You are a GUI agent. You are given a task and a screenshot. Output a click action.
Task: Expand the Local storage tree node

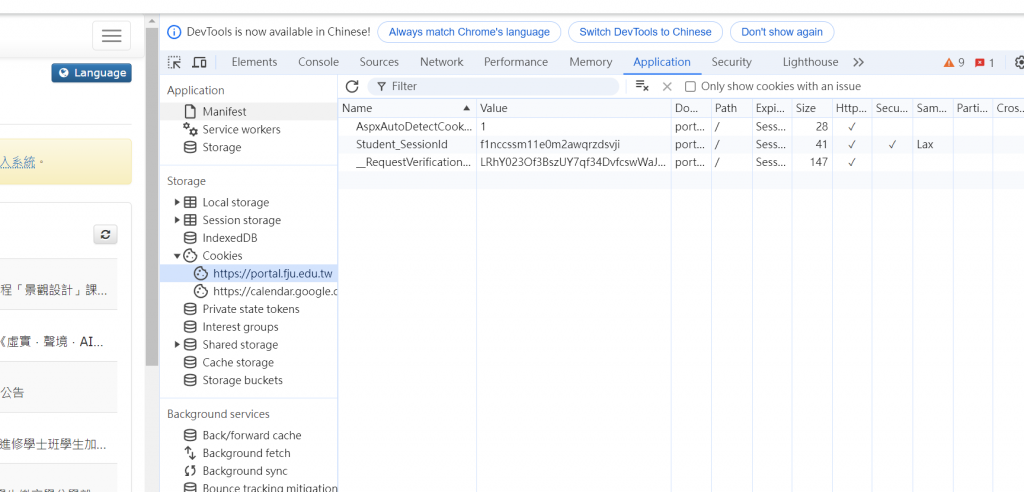point(177,203)
